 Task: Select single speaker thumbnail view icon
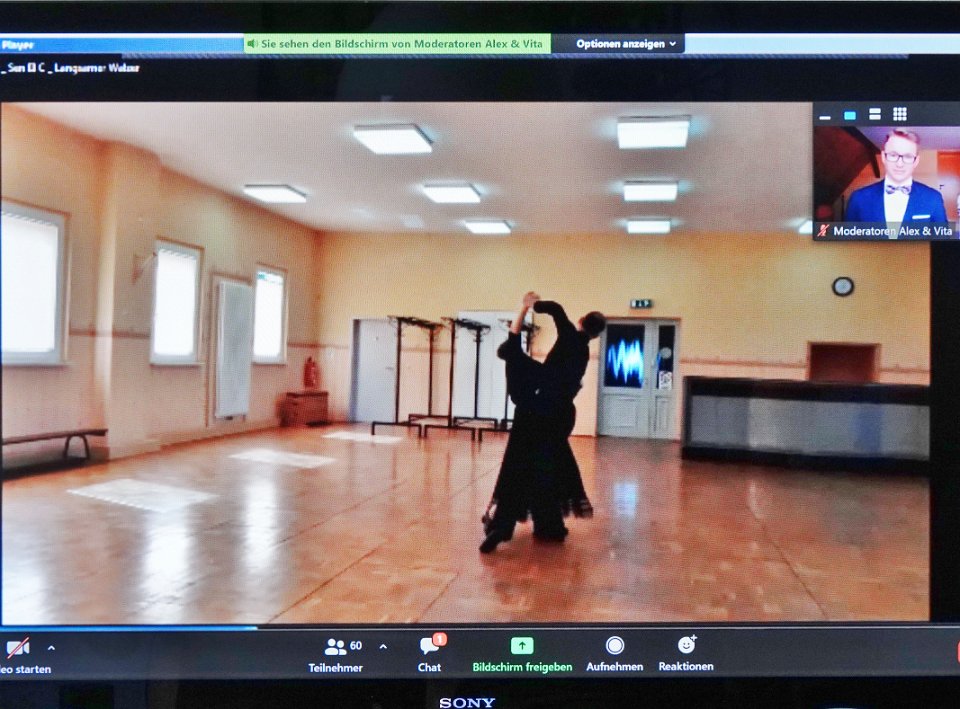pyautogui.click(x=850, y=115)
